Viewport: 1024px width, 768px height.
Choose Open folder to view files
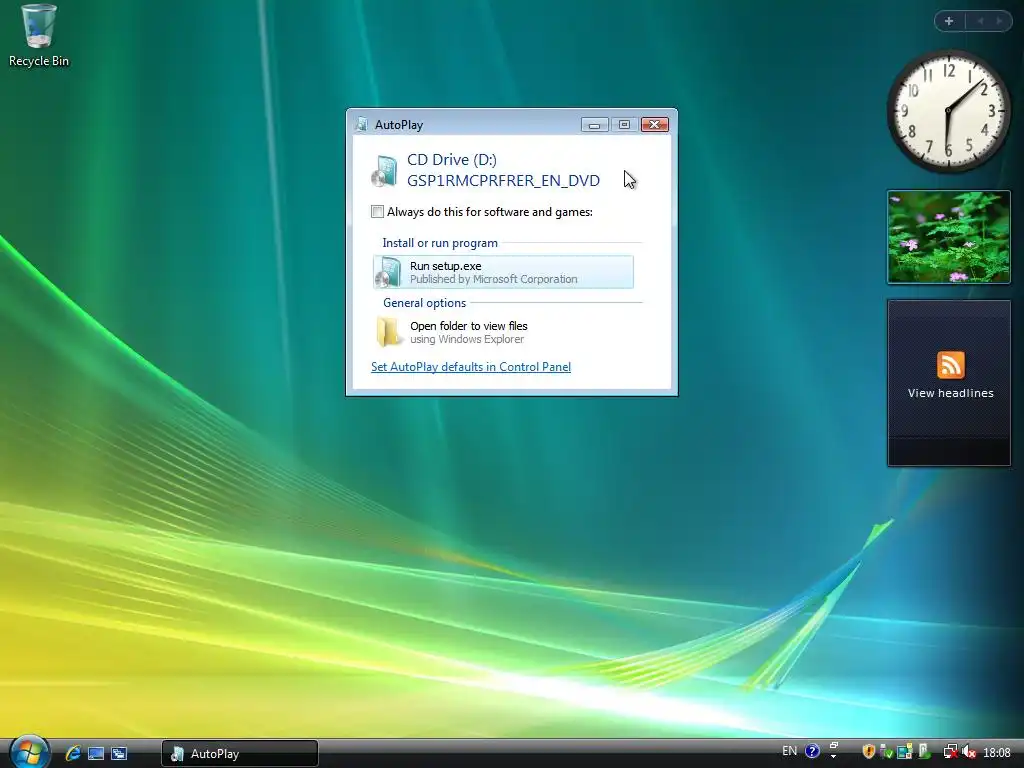click(x=503, y=332)
